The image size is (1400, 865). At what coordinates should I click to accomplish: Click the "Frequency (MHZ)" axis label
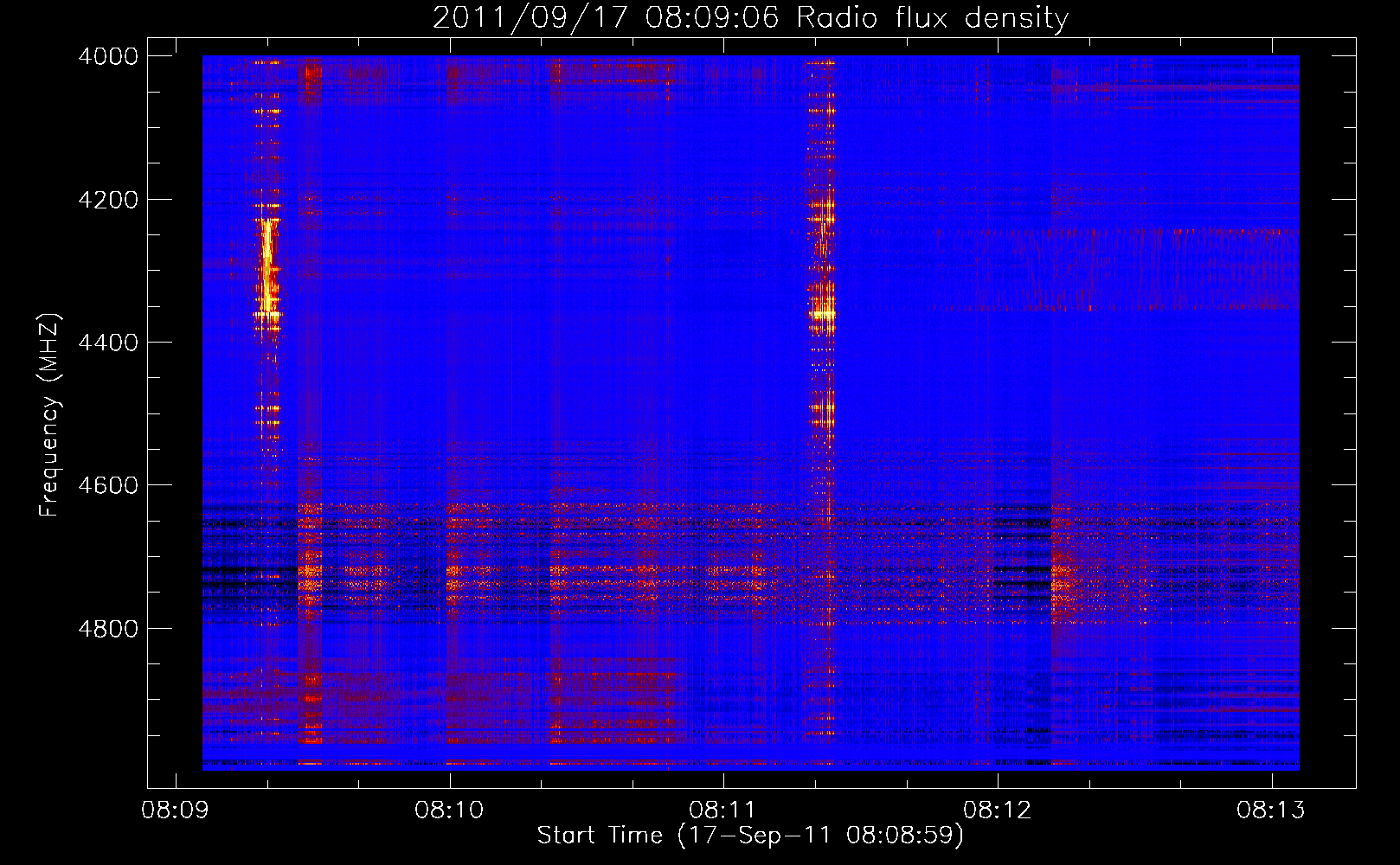[x=50, y=415]
